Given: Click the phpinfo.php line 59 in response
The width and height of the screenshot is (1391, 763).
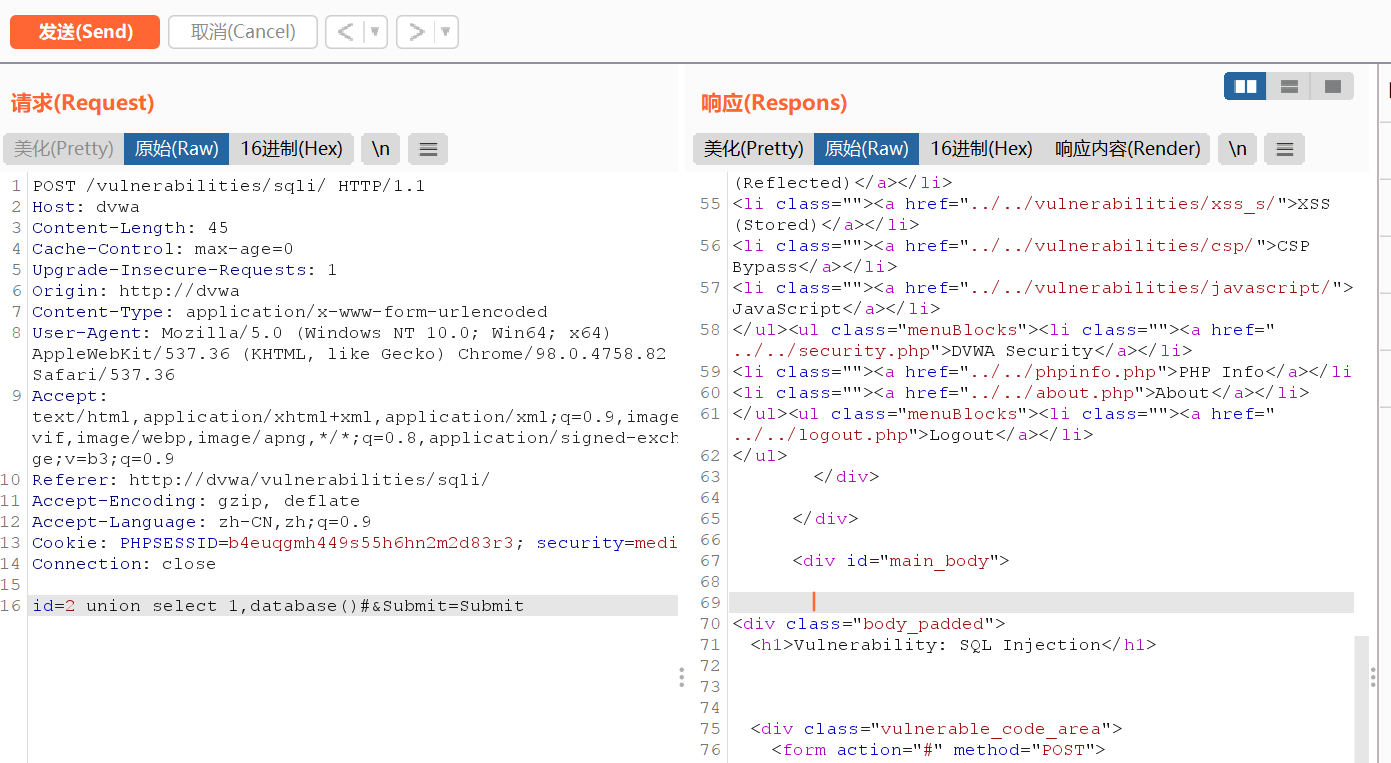Looking at the screenshot, I should (x=1041, y=372).
